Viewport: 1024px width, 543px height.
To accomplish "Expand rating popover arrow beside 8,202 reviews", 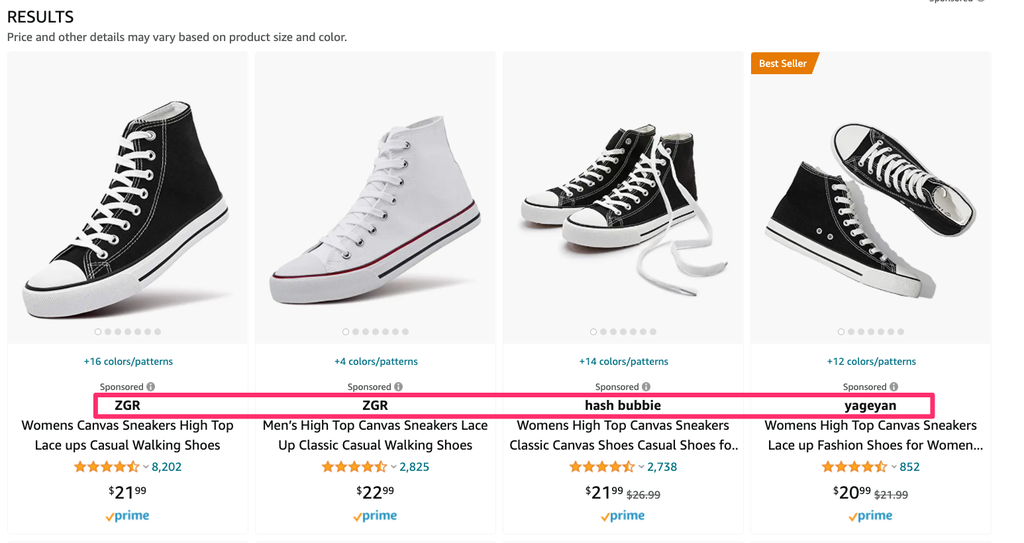I will tap(146, 467).
